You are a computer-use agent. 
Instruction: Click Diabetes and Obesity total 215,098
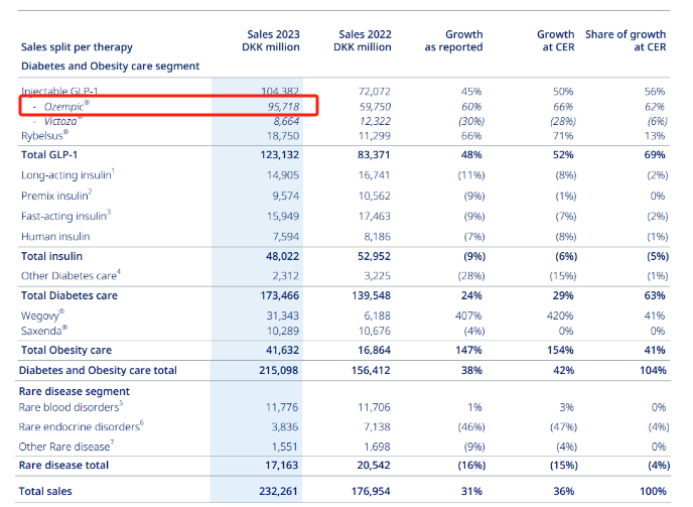278,370
